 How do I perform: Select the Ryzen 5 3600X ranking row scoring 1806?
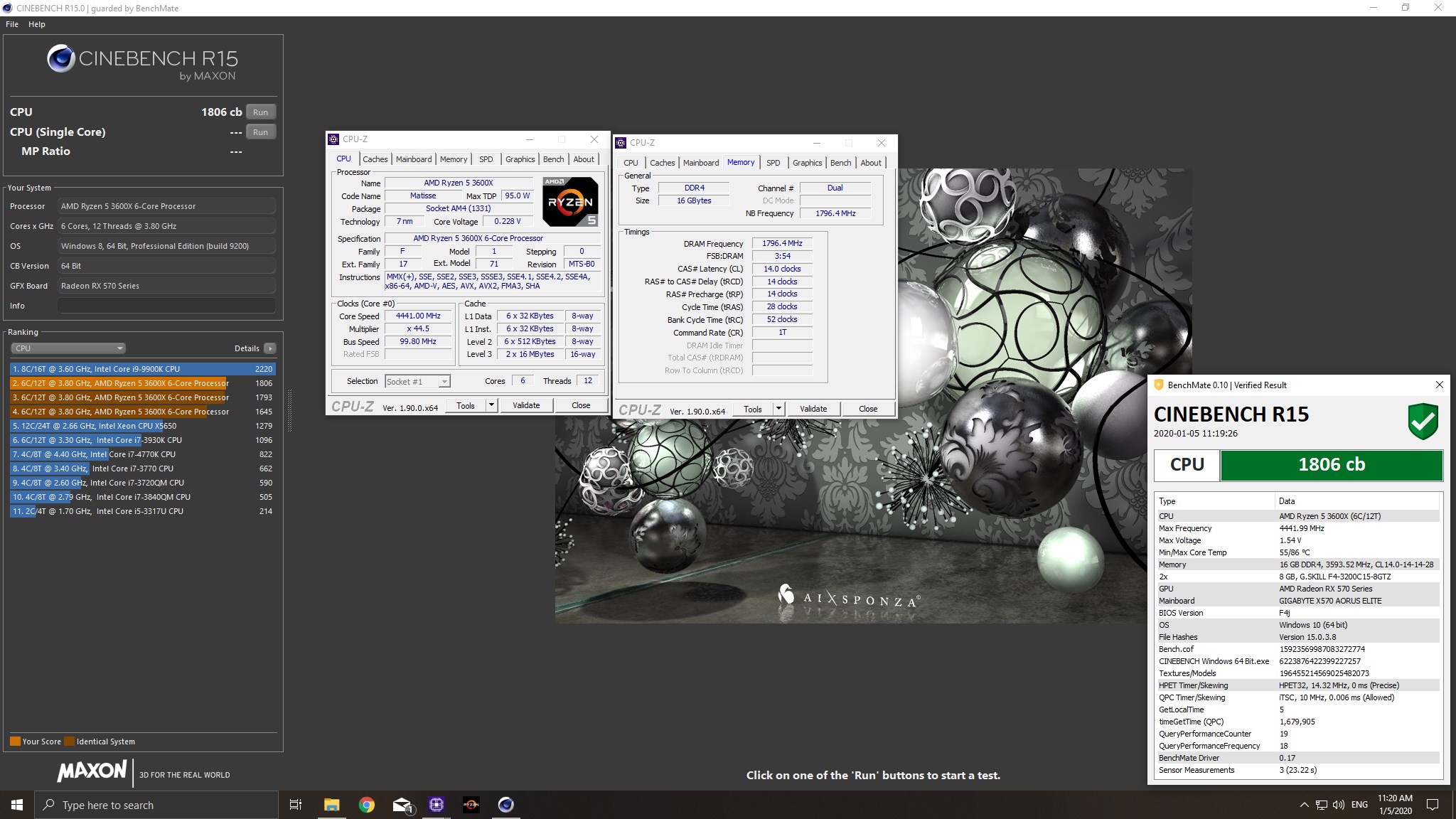click(142, 383)
